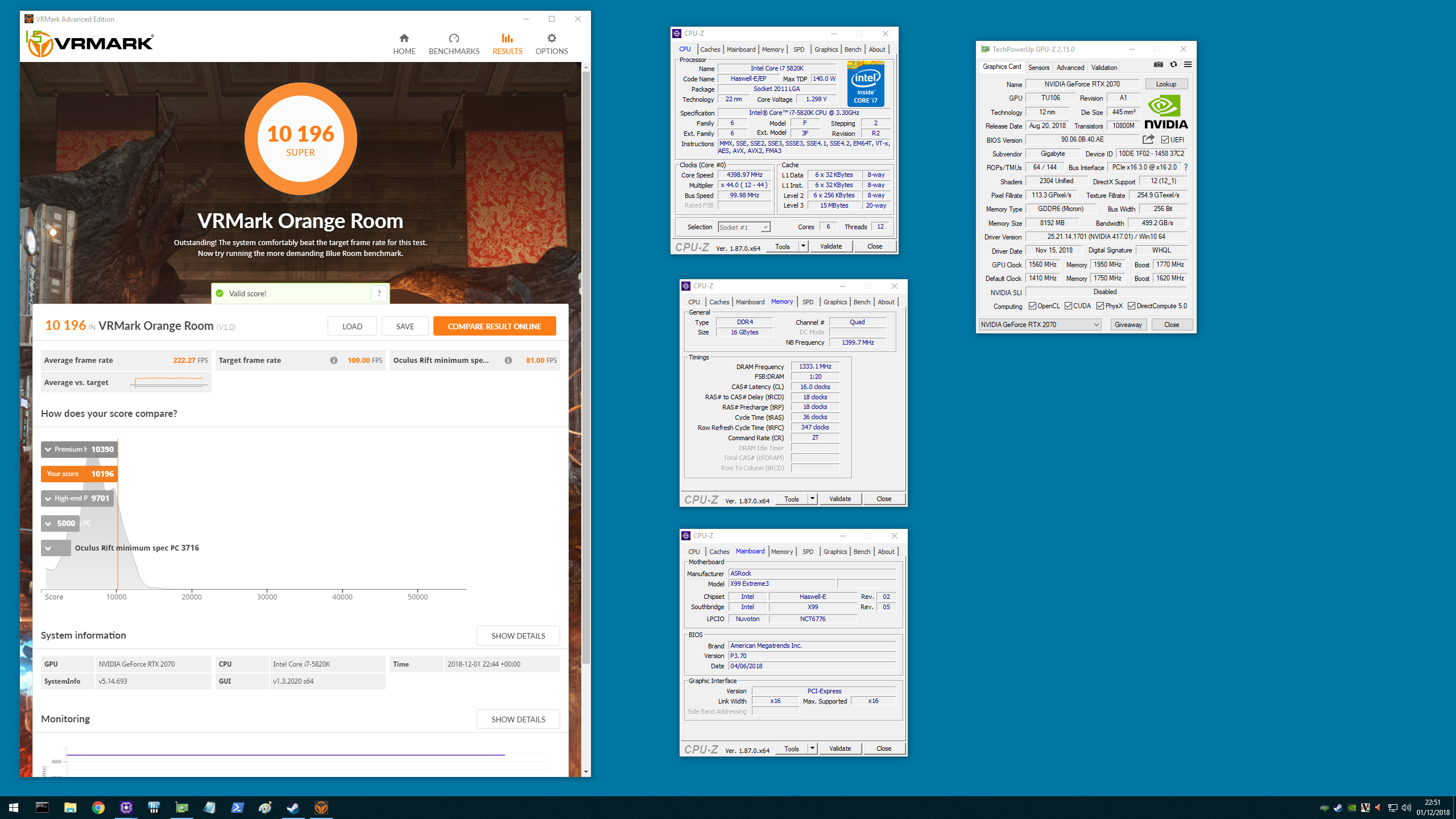Image resolution: width=1456 pixels, height=819 pixels.
Task: Click COMPARE RESULT ONLINE button
Action: coord(494,326)
